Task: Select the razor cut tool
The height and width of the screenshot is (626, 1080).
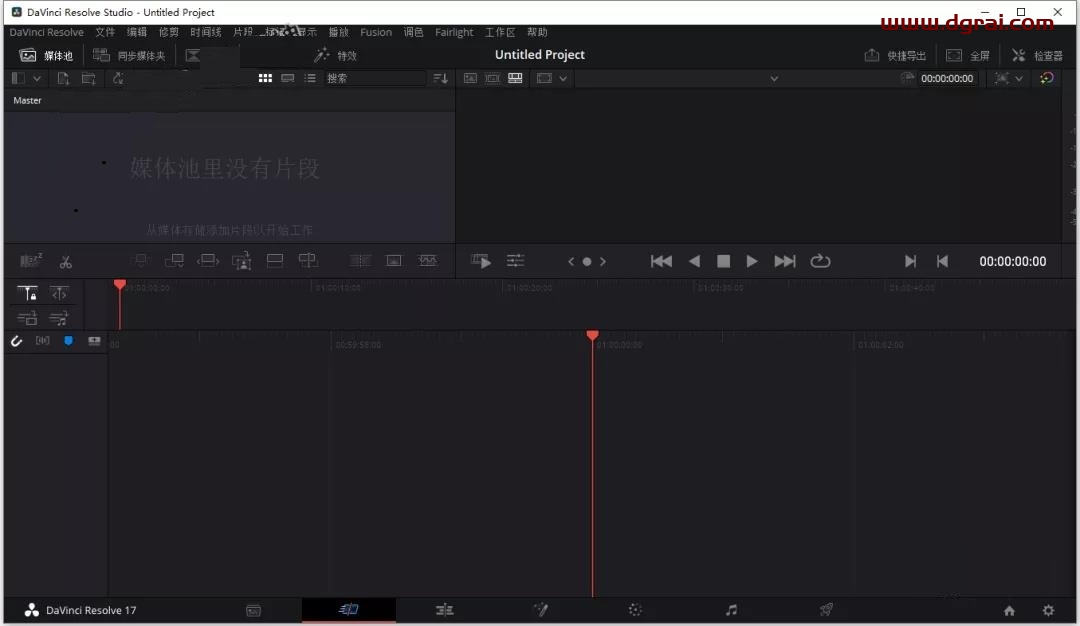Action: pos(66,261)
